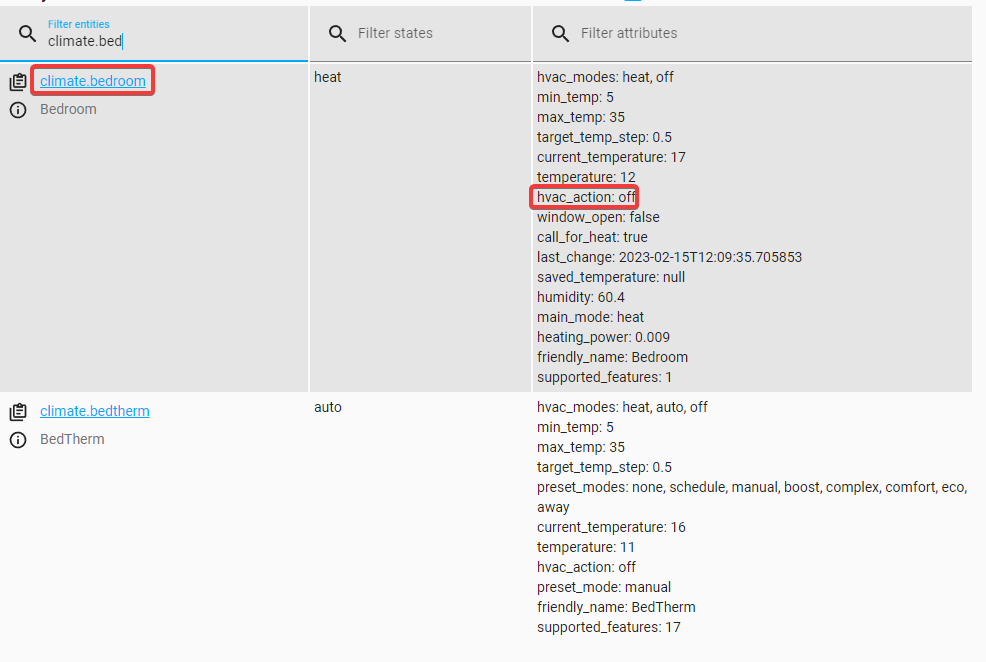Select the heat state of climate.bedroom
The image size is (986, 662).
[x=327, y=76]
